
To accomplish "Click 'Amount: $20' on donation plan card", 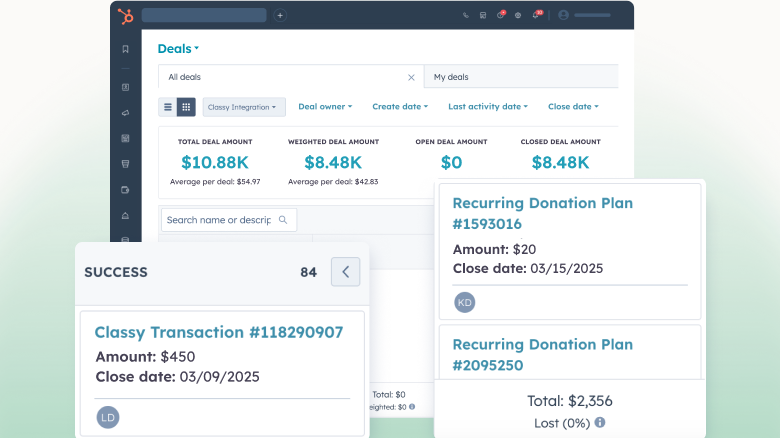I will 494,249.
